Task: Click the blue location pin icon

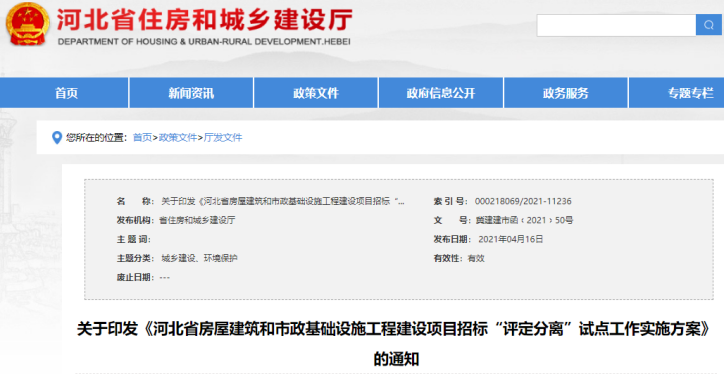Action: [x=57, y=138]
